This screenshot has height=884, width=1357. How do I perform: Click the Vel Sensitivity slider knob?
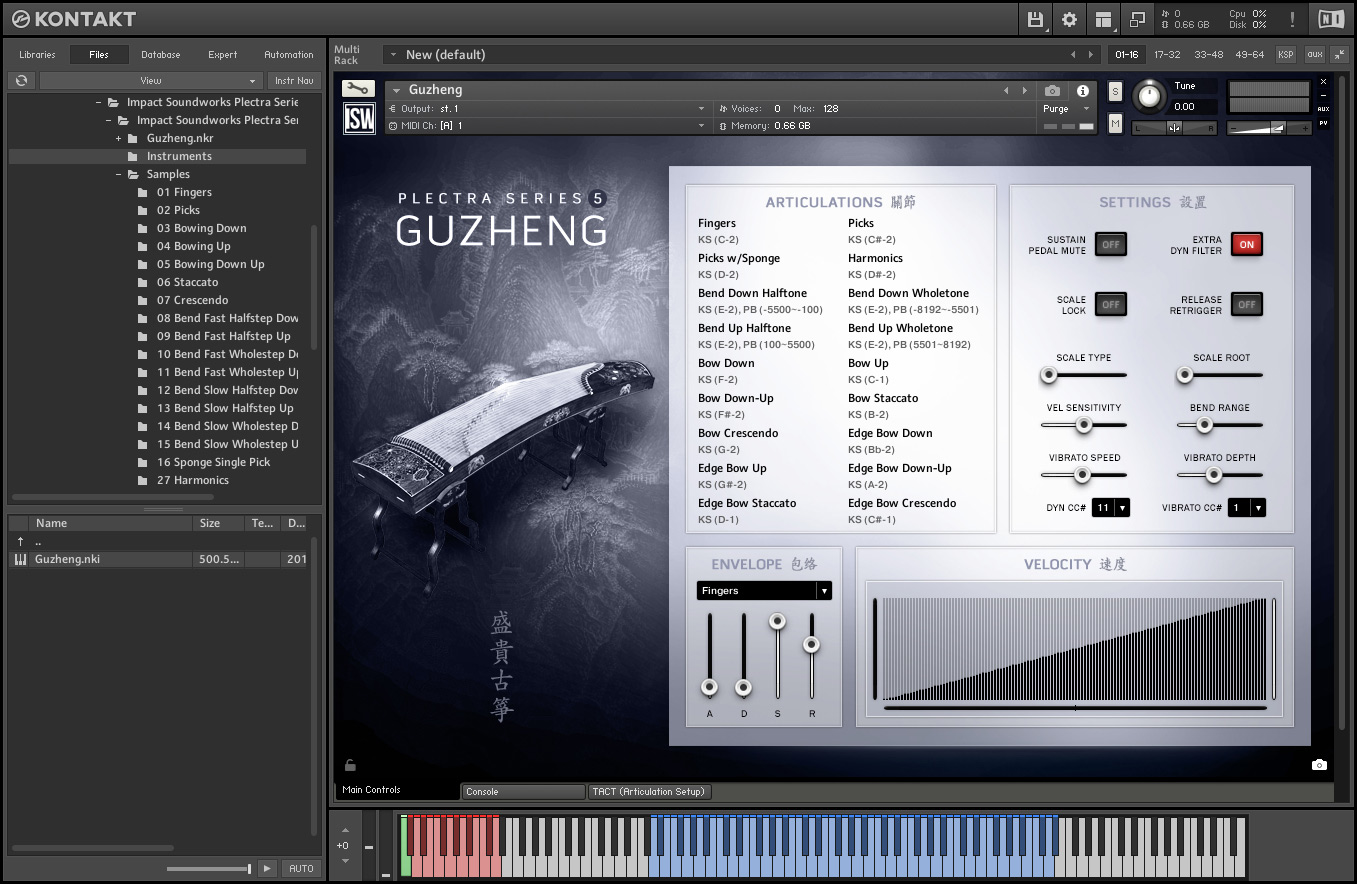coord(1083,425)
